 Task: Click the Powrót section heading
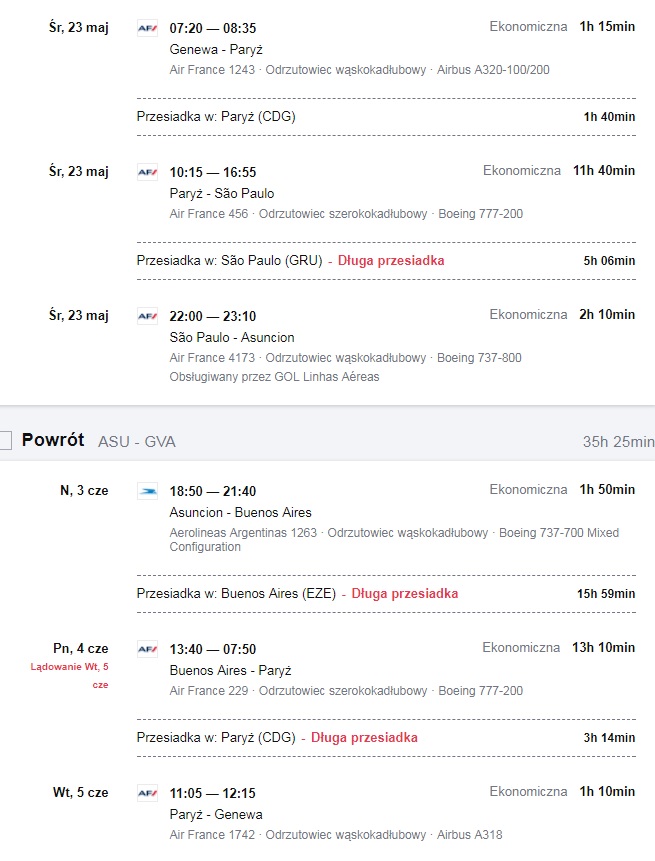[x=53, y=440]
